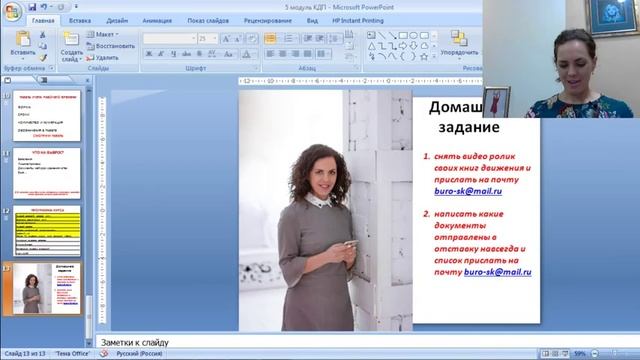Justify the paragraph text

[307, 54]
